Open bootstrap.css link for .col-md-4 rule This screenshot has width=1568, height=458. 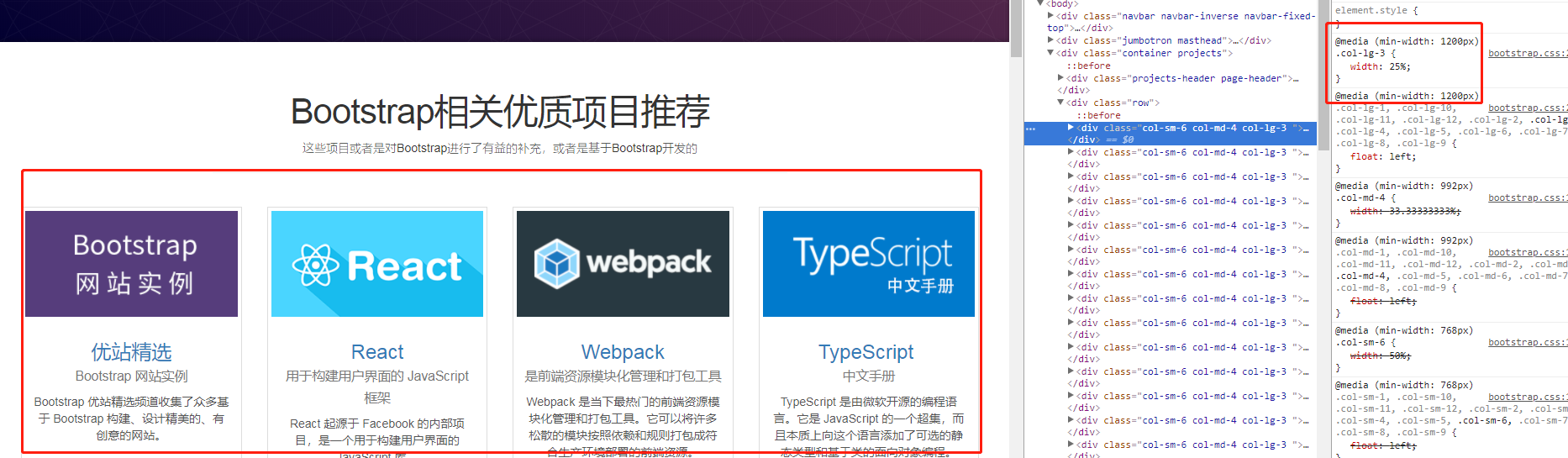click(1528, 198)
